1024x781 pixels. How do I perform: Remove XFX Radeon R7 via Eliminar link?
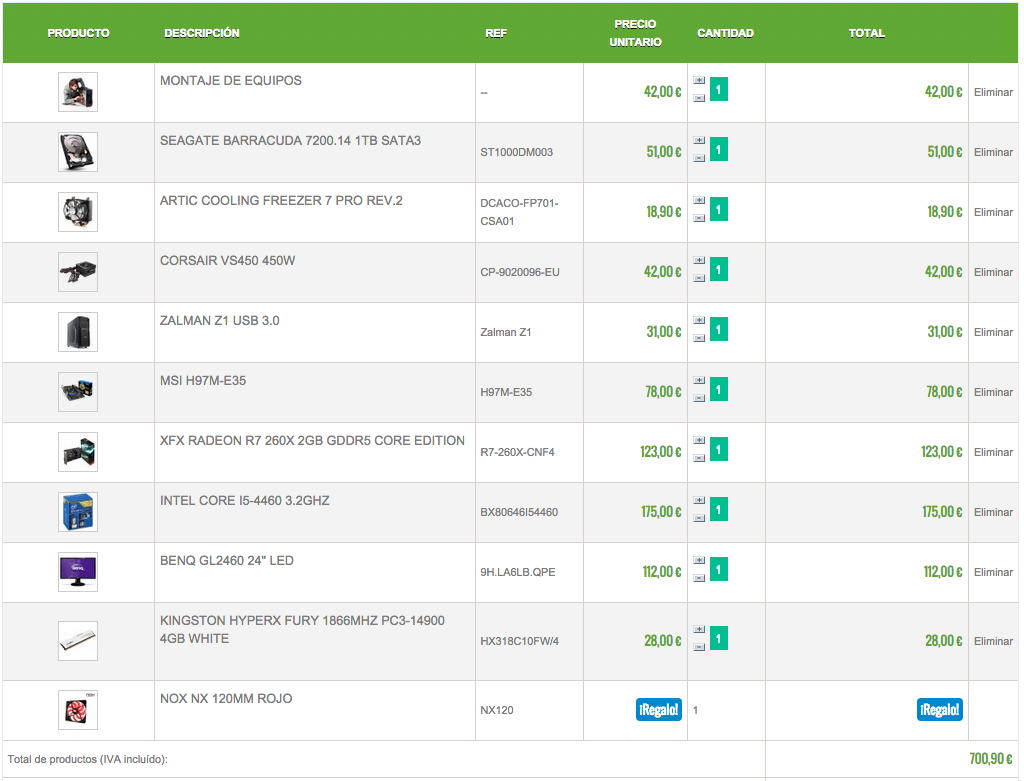pyautogui.click(x=993, y=453)
